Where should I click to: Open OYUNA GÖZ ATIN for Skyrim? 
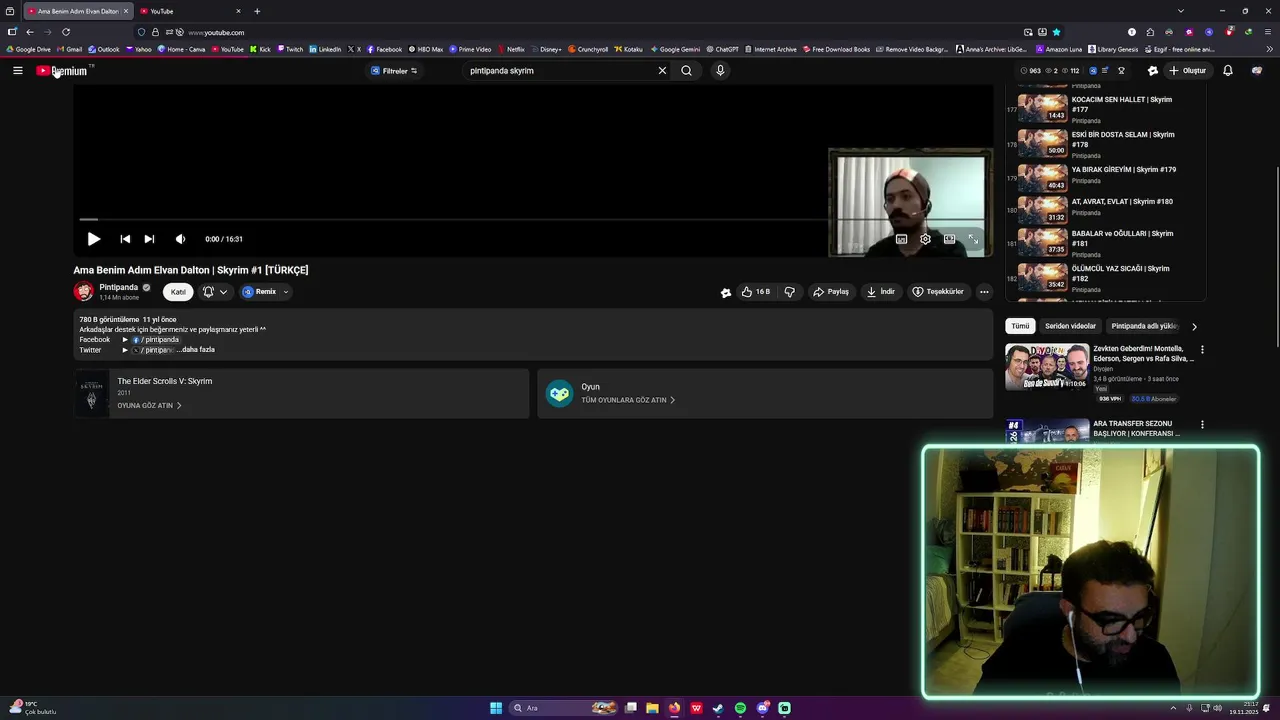pyautogui.click(x=149, y=405)
